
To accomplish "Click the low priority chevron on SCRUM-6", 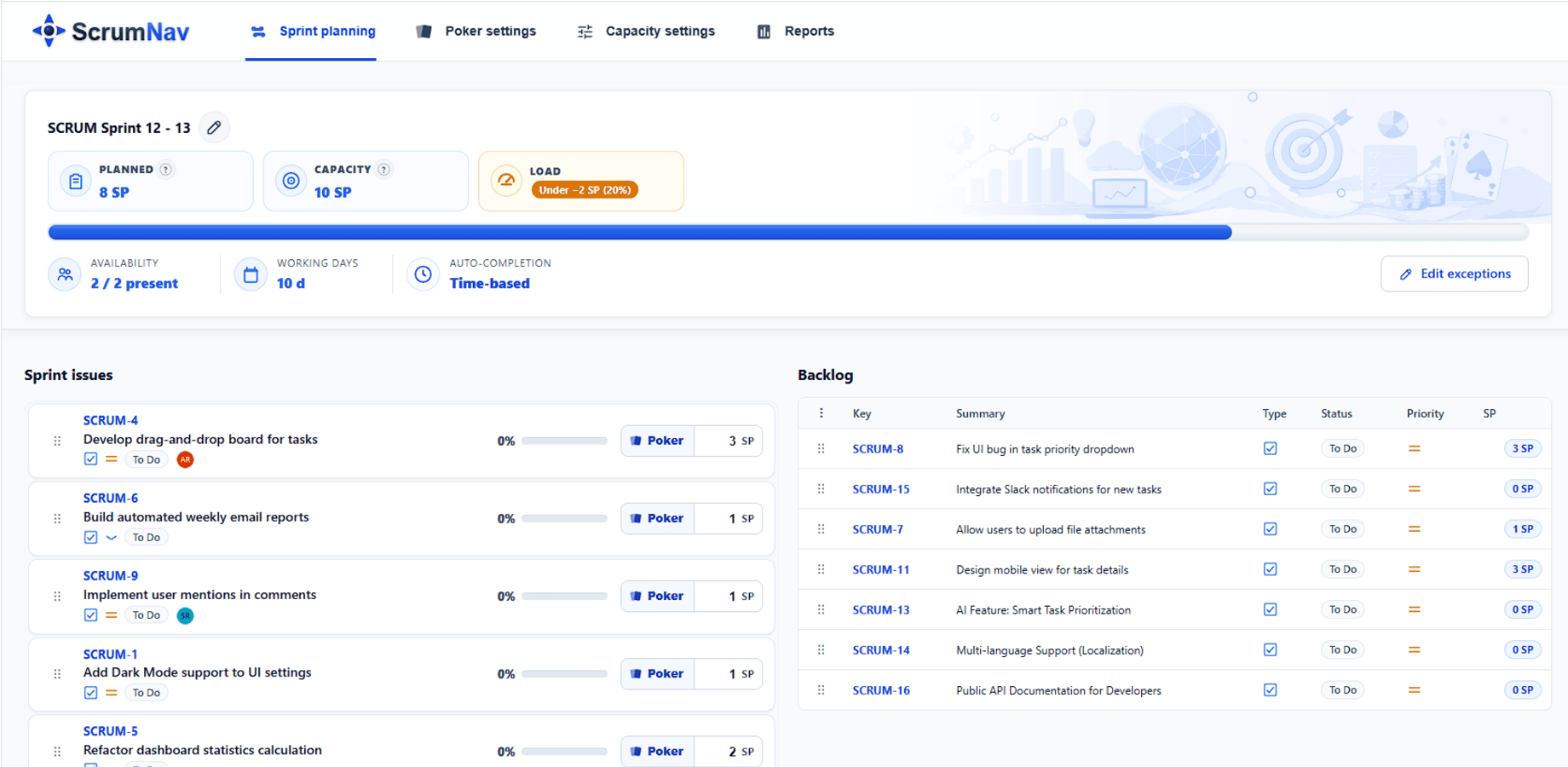I will [112, 538].
